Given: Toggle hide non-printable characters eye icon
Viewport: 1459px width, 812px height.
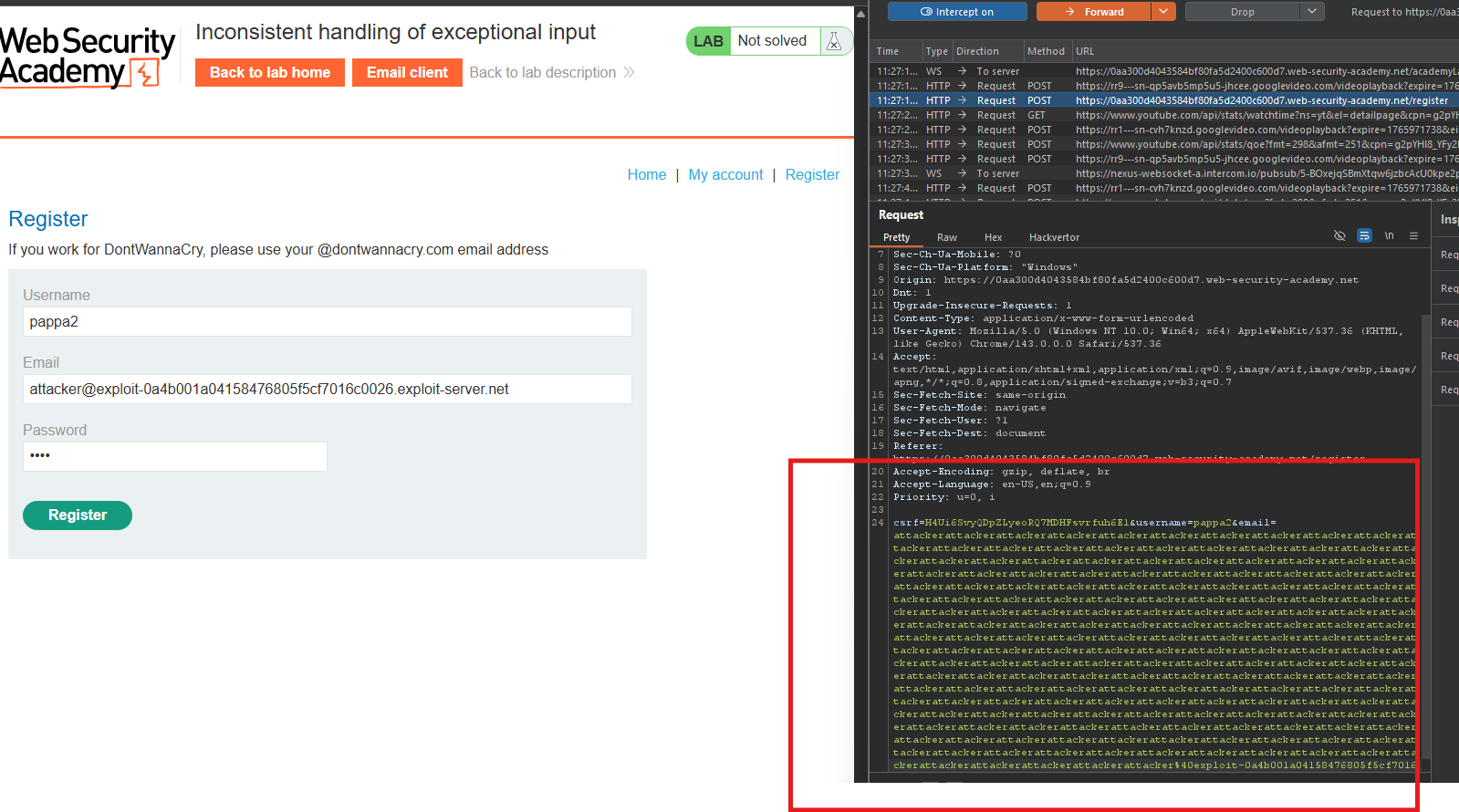Looking at the screenshot, I should tap(1339, 235).
